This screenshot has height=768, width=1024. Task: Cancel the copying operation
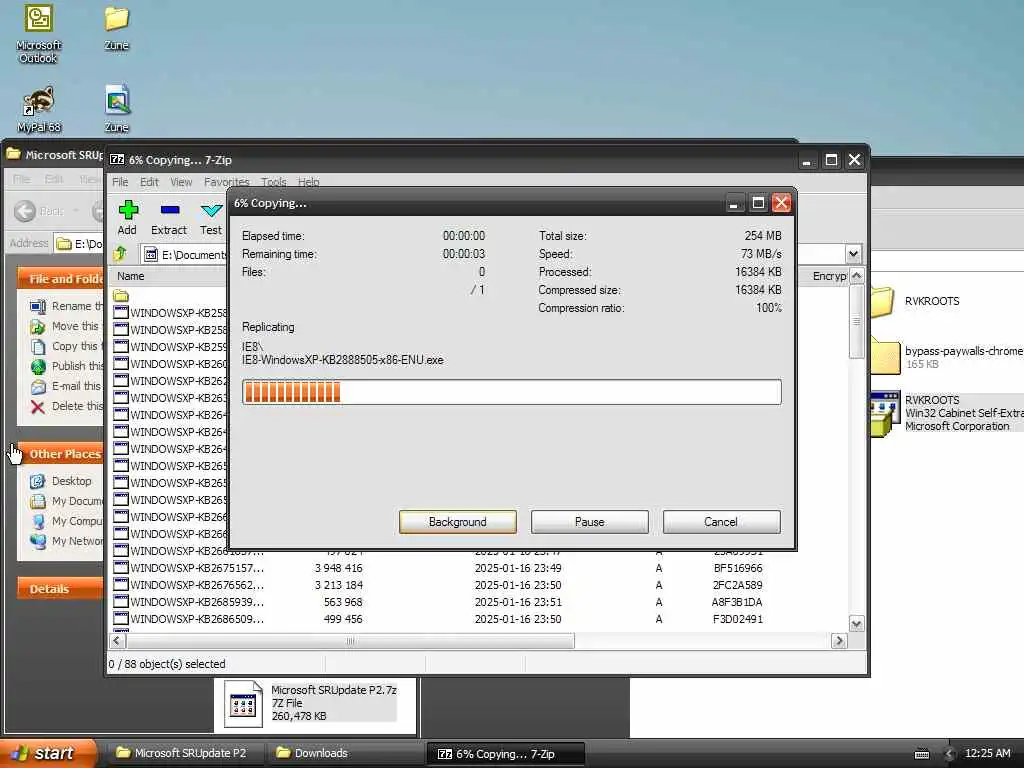pyautogui.click(x=722, y=522)
